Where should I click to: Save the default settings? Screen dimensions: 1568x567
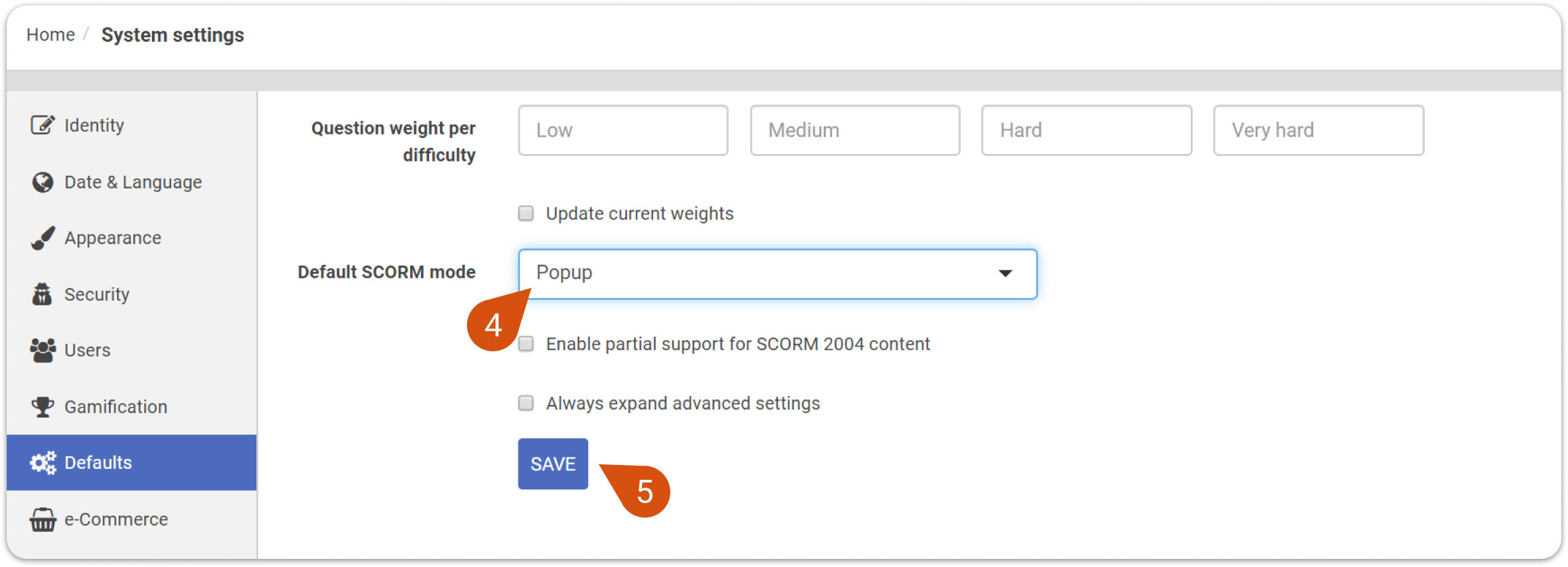553,464
